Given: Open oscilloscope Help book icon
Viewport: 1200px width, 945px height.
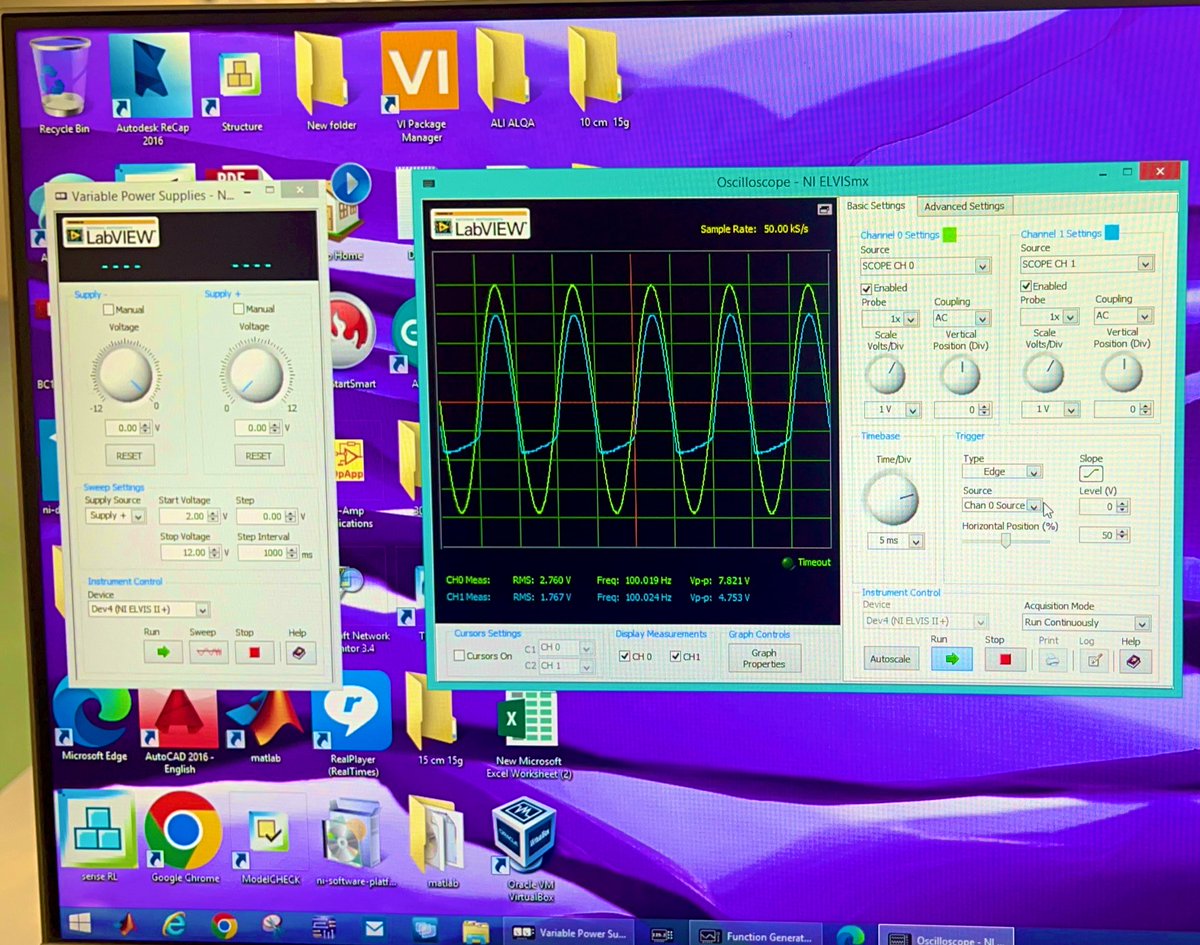Looking at the screenshot, I should (1133, 660).
